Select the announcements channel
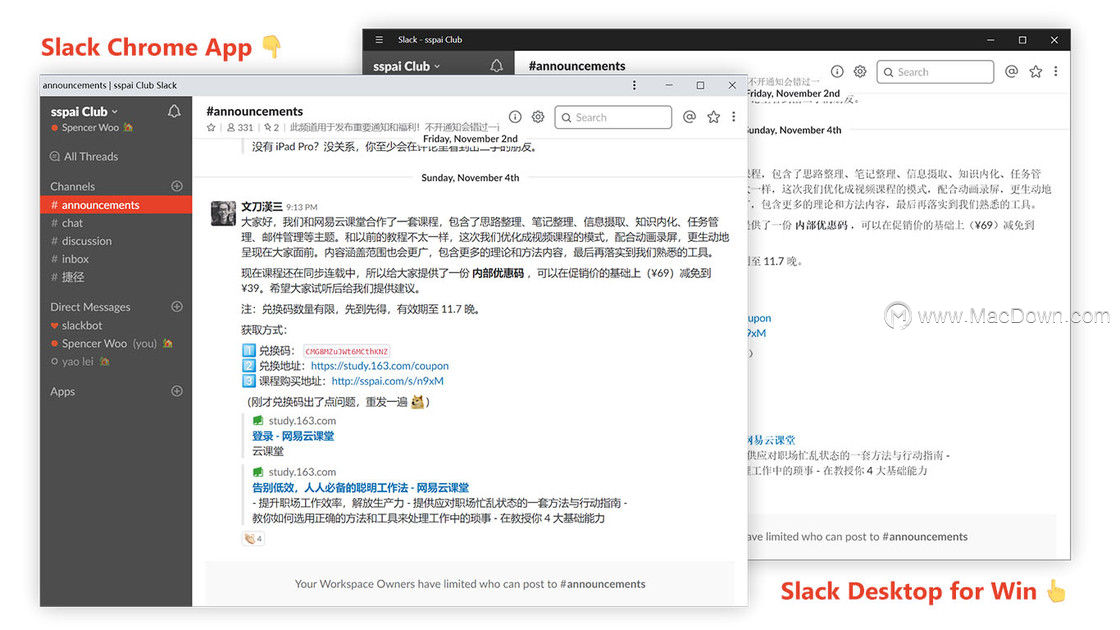The height and width of the screenshot is (630, 1120). tap(116, 205)
